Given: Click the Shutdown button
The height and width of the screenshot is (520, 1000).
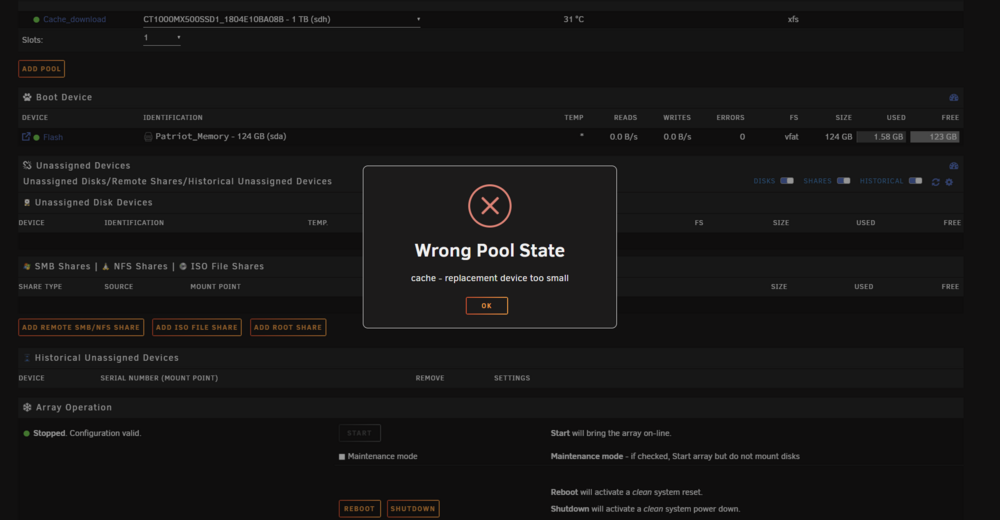Looking at the screenshot, I should tap(413, 509).
